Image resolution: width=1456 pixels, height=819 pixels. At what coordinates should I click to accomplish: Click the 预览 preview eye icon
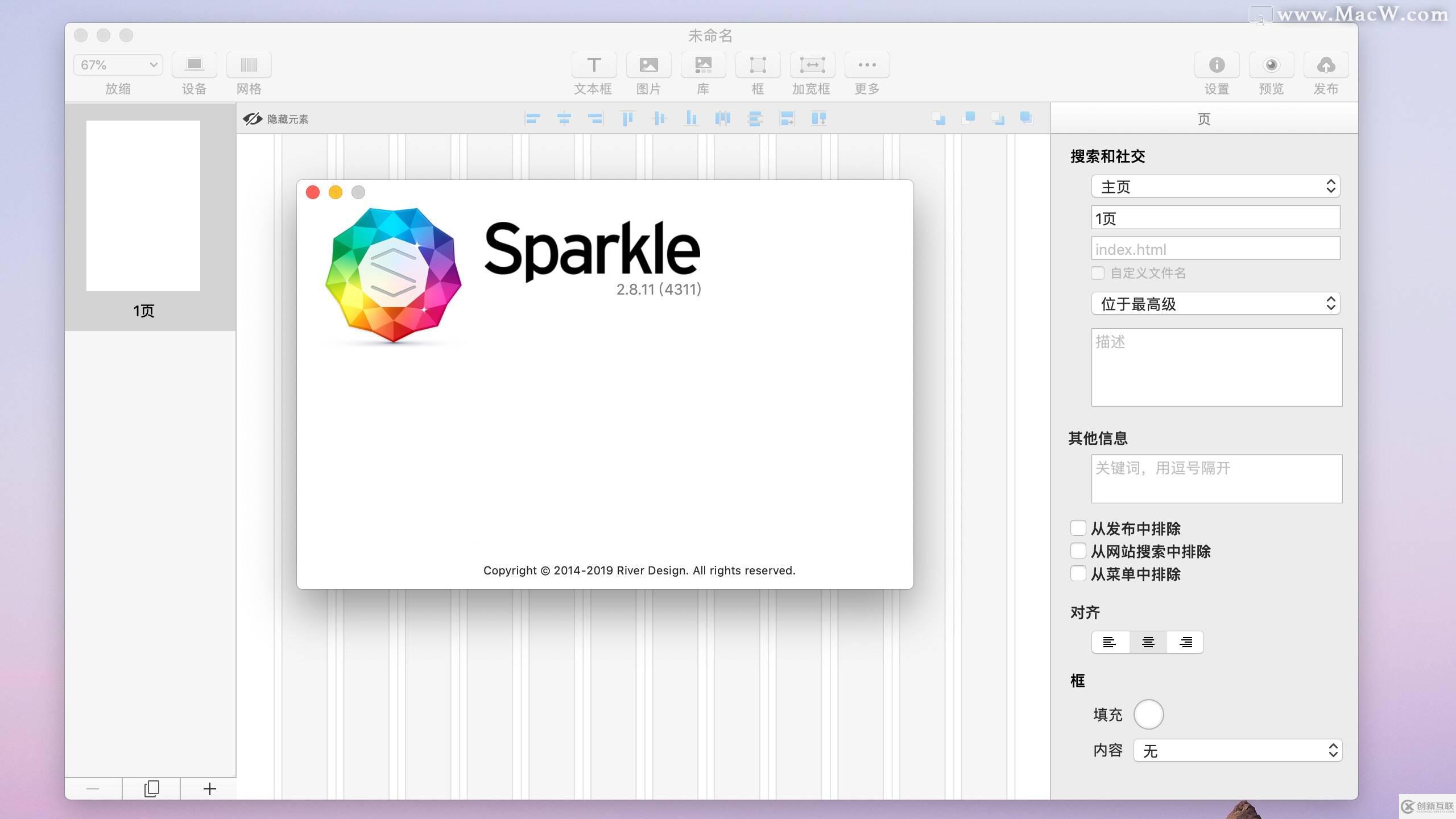(1271, 65)
